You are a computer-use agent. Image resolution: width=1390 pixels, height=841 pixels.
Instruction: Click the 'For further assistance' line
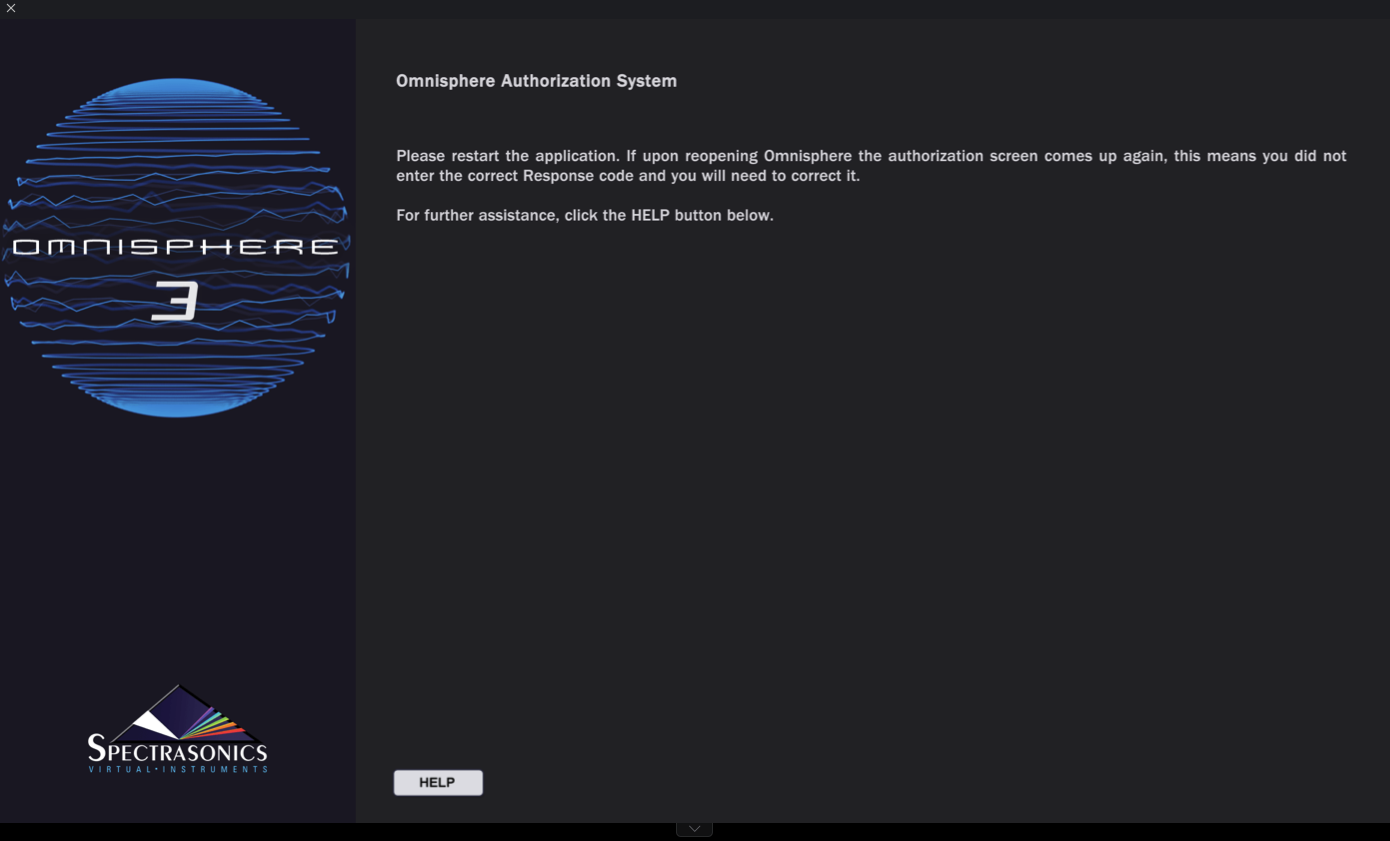584,215
